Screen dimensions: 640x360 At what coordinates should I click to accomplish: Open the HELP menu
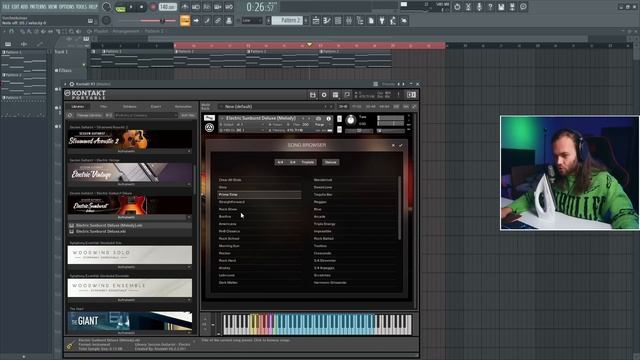[x=93, y=7]
